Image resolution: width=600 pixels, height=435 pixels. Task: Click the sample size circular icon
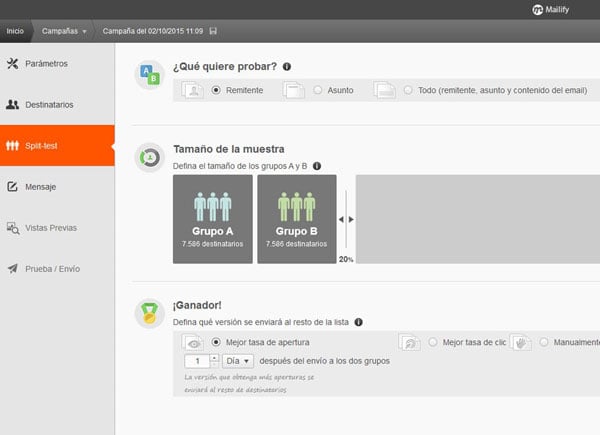point(150,157)
